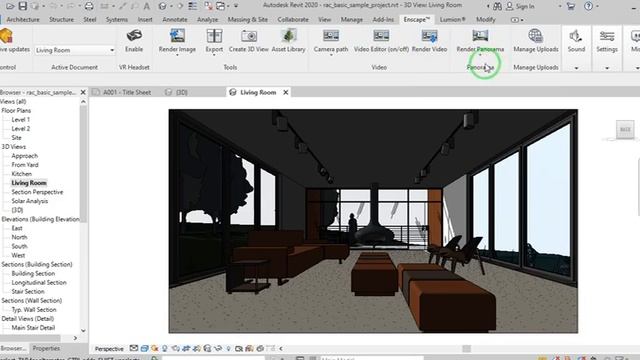Click the Open folder icon in quick access toolbar
The height and width of the screenshot is (360, 640).
point(10,6)
